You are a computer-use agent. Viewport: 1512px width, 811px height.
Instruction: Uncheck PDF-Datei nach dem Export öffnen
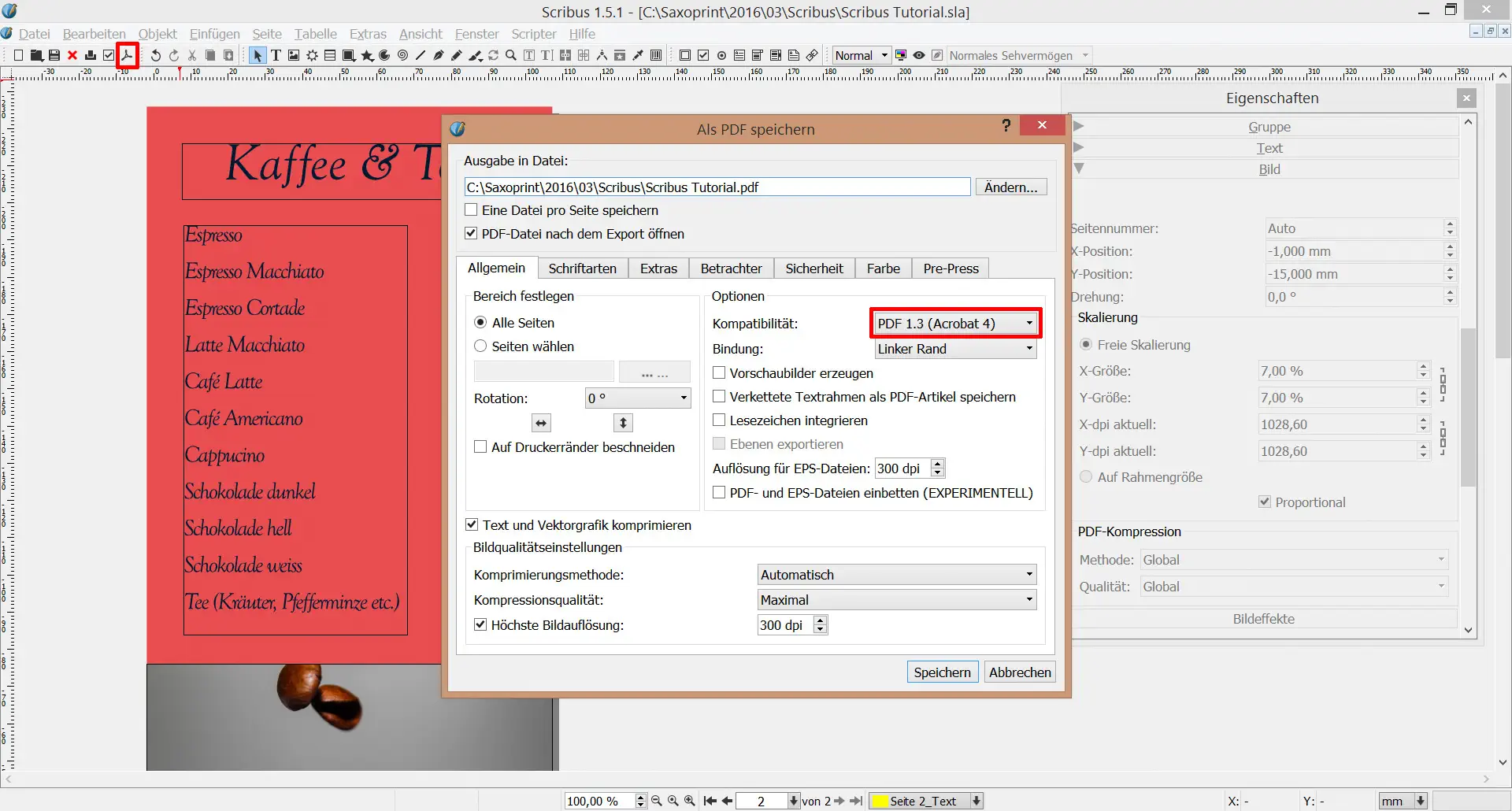[x=471, y=233]
